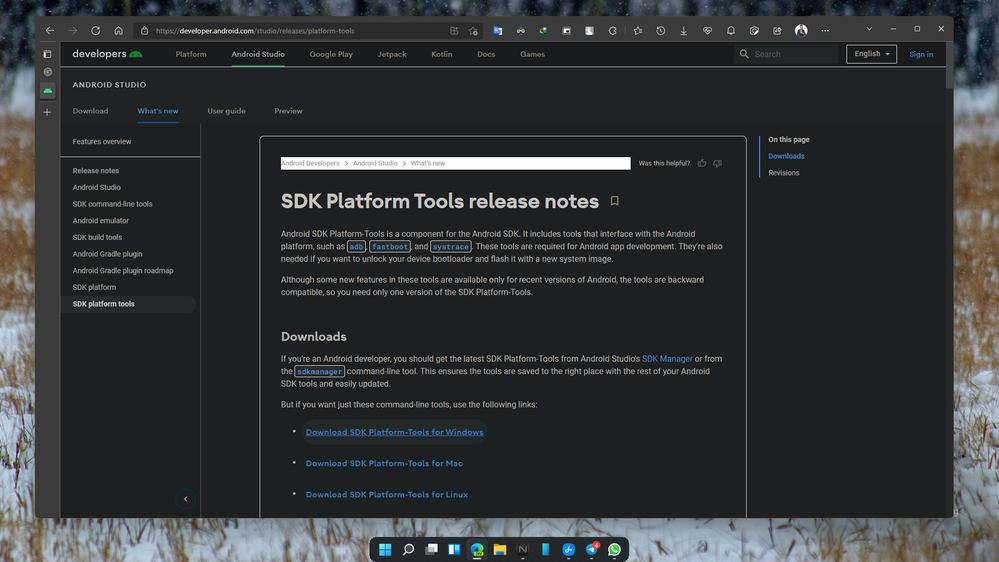
Task: Click Sign in
Action: click(x=921, y=54)
